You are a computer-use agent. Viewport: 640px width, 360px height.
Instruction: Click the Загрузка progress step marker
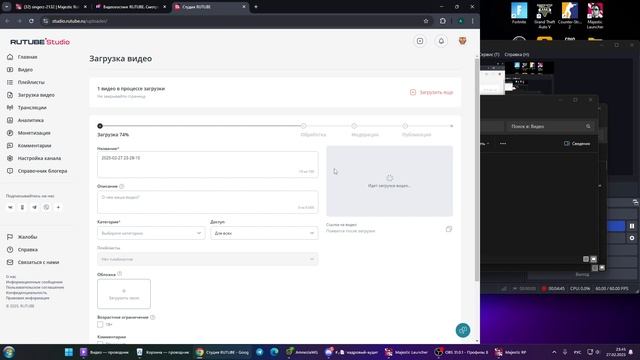click(100, 126)
